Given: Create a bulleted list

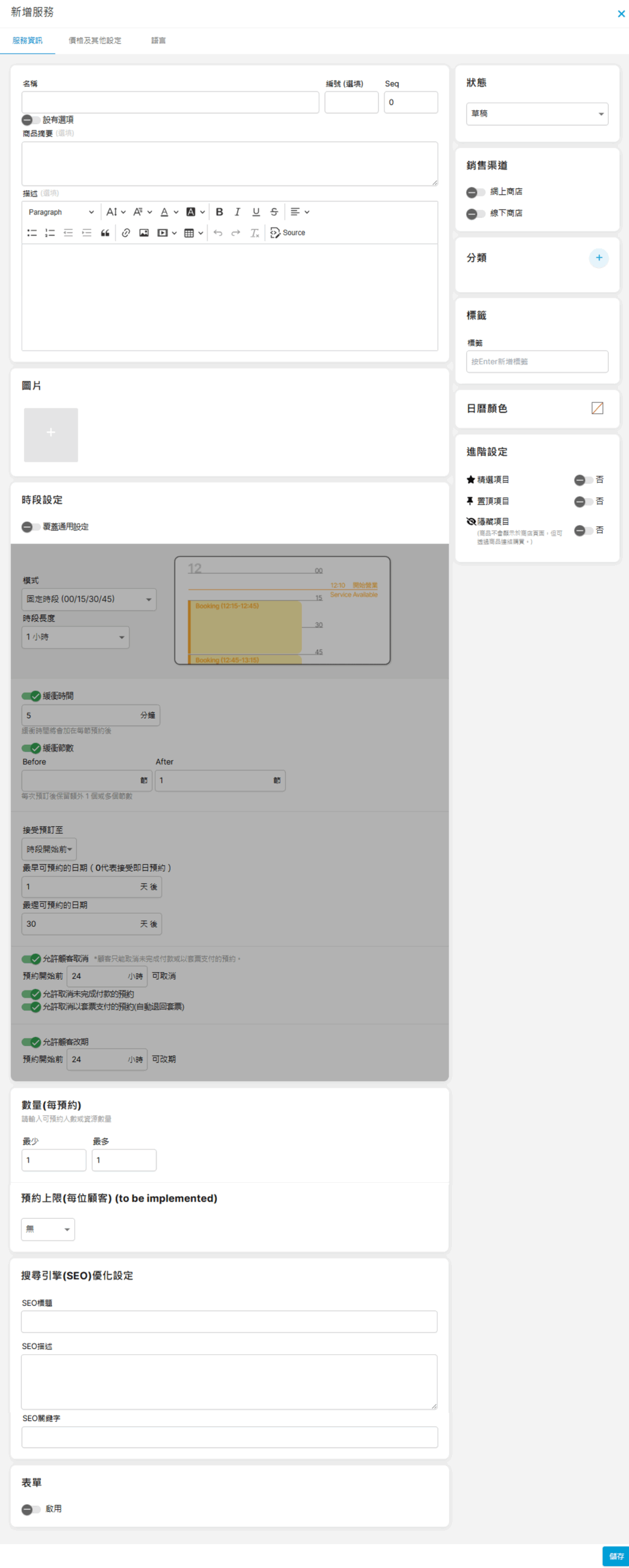Looking at the screenshot, I should click(x=32, y=233).
